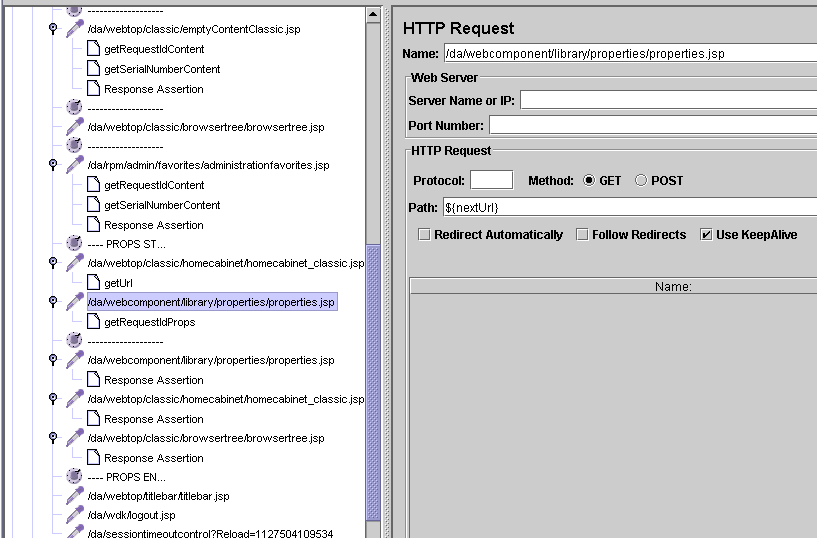Click the Server Name or IP field
Screen dimensions: 817x538
(669, 100)
